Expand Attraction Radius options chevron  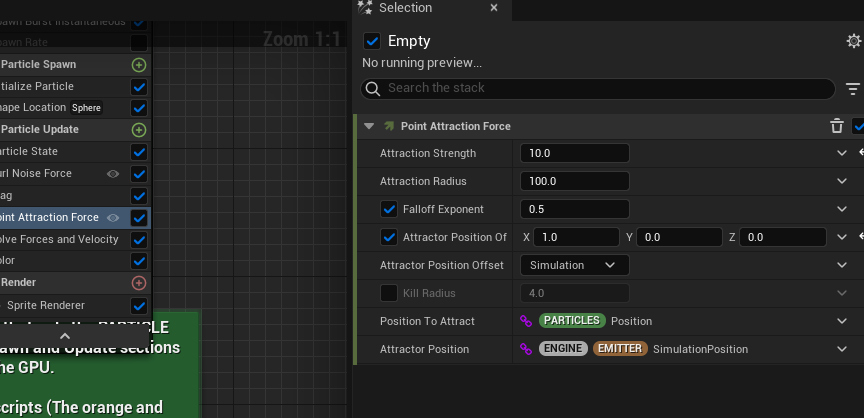(842, 181)
